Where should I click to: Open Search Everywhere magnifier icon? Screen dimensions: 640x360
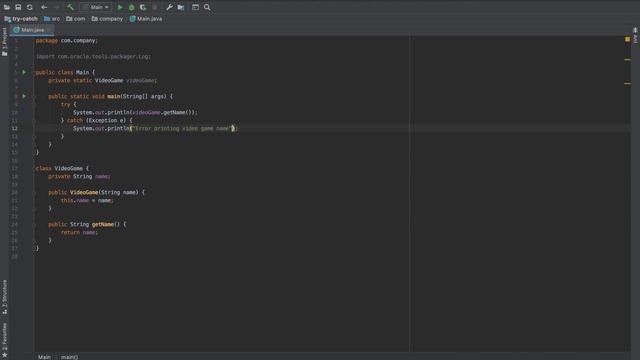pos(207,7)
